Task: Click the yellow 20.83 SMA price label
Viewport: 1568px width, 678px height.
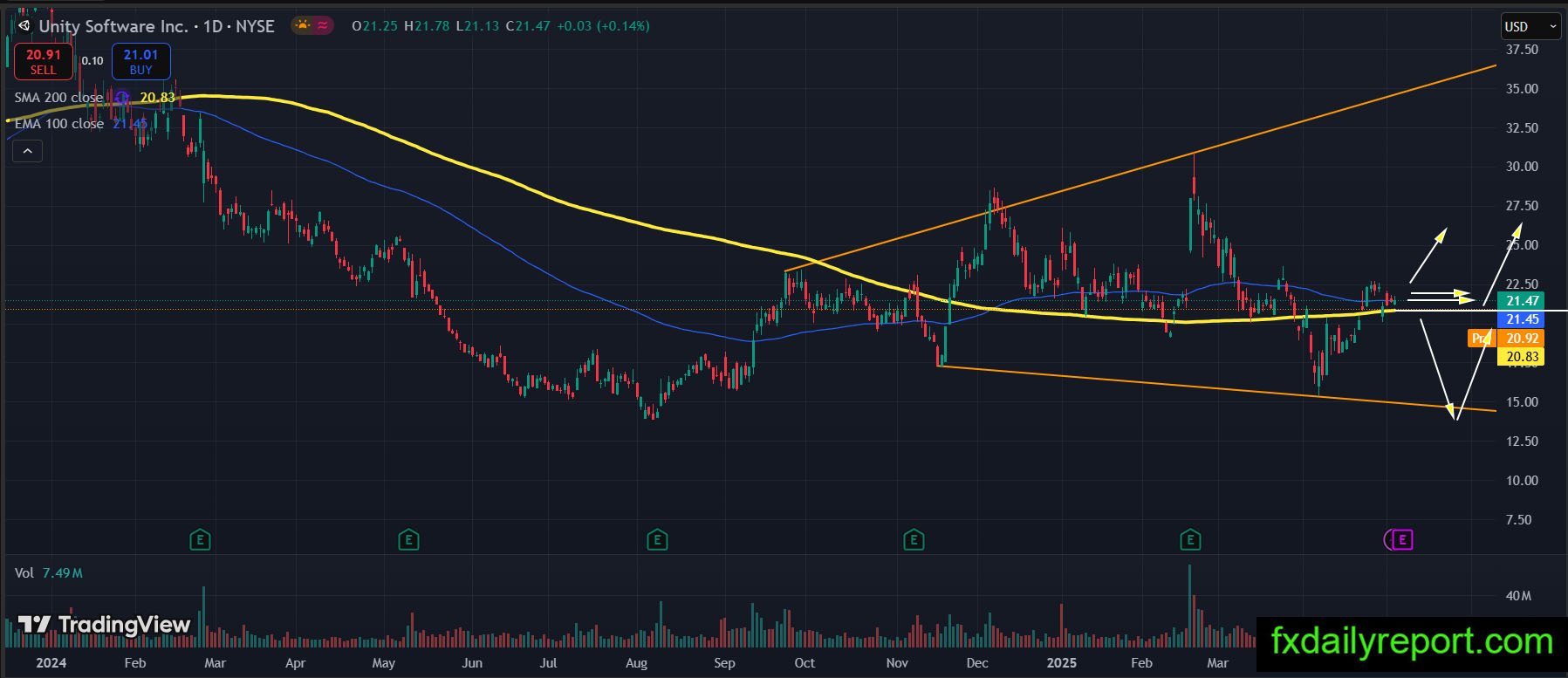Action: [x=1522, y=356]
